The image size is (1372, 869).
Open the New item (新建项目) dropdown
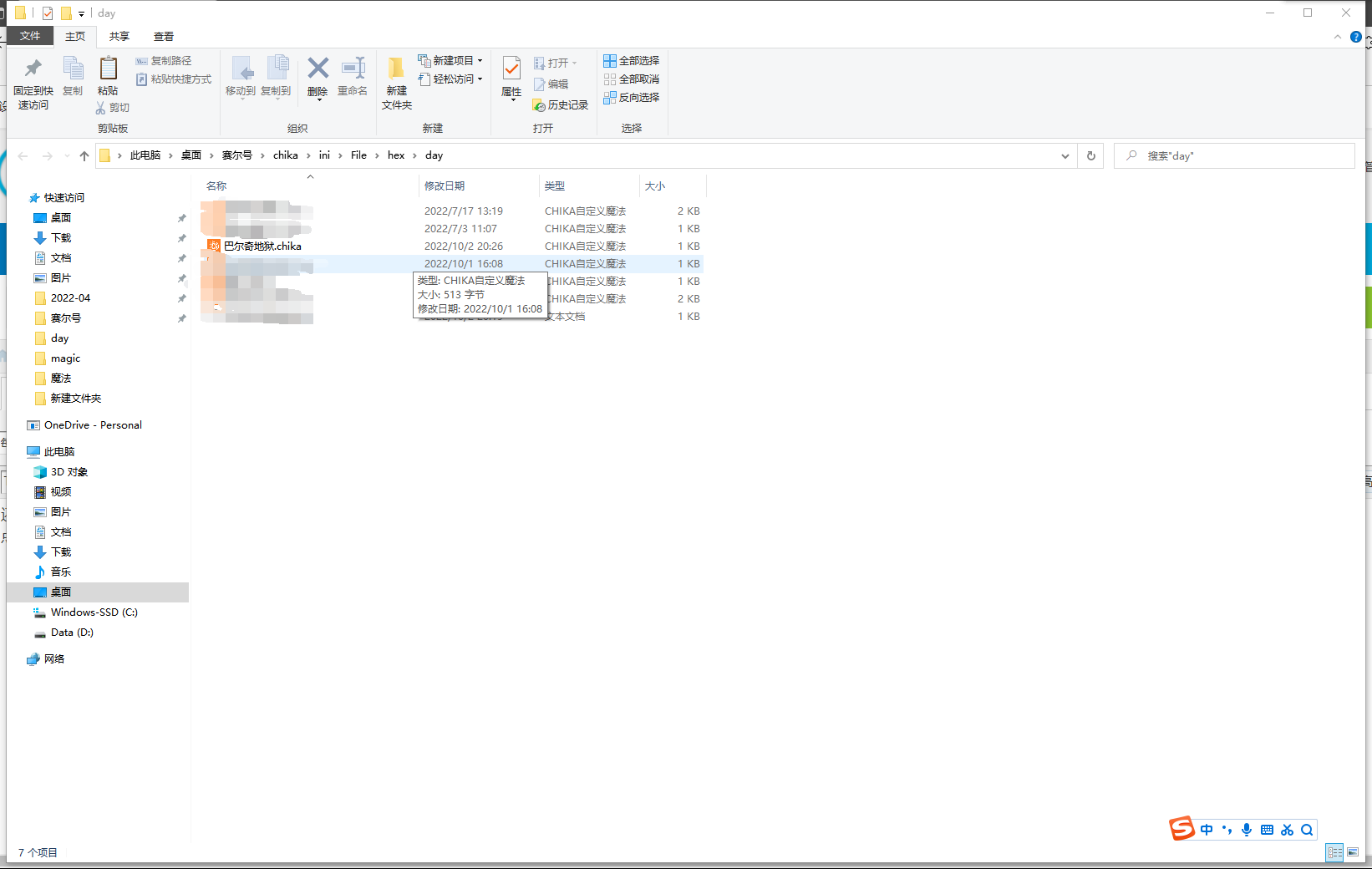pyautogui.click(x=450, y=61)
